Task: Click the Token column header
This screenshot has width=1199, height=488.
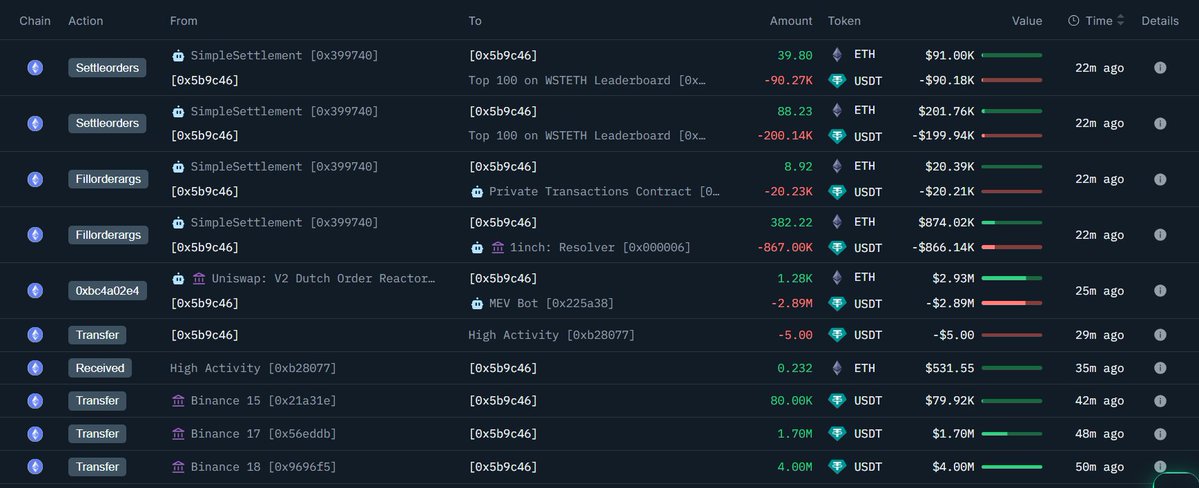Action: tap(844, 20)
